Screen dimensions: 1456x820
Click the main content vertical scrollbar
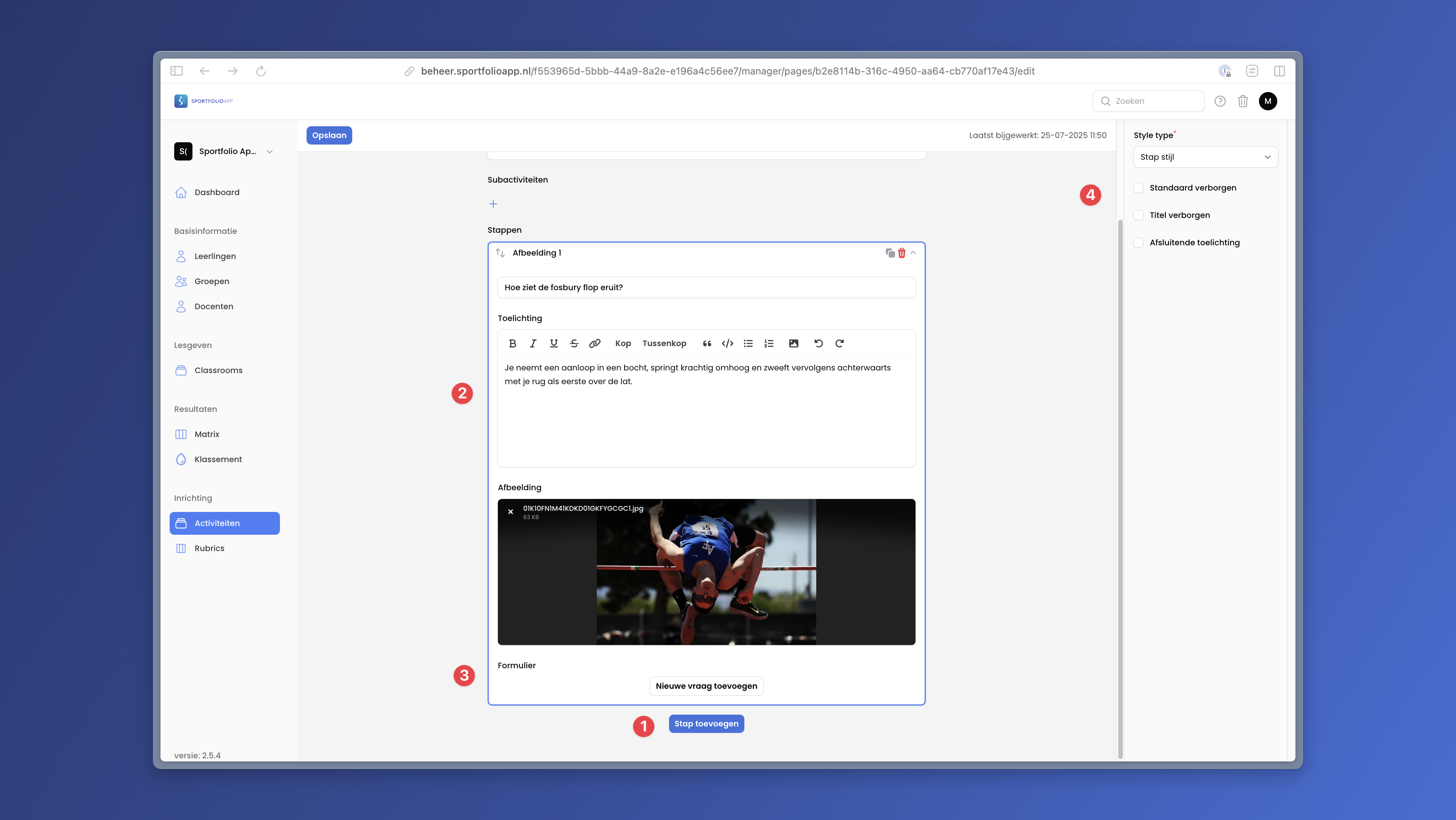coord(1120,489)
